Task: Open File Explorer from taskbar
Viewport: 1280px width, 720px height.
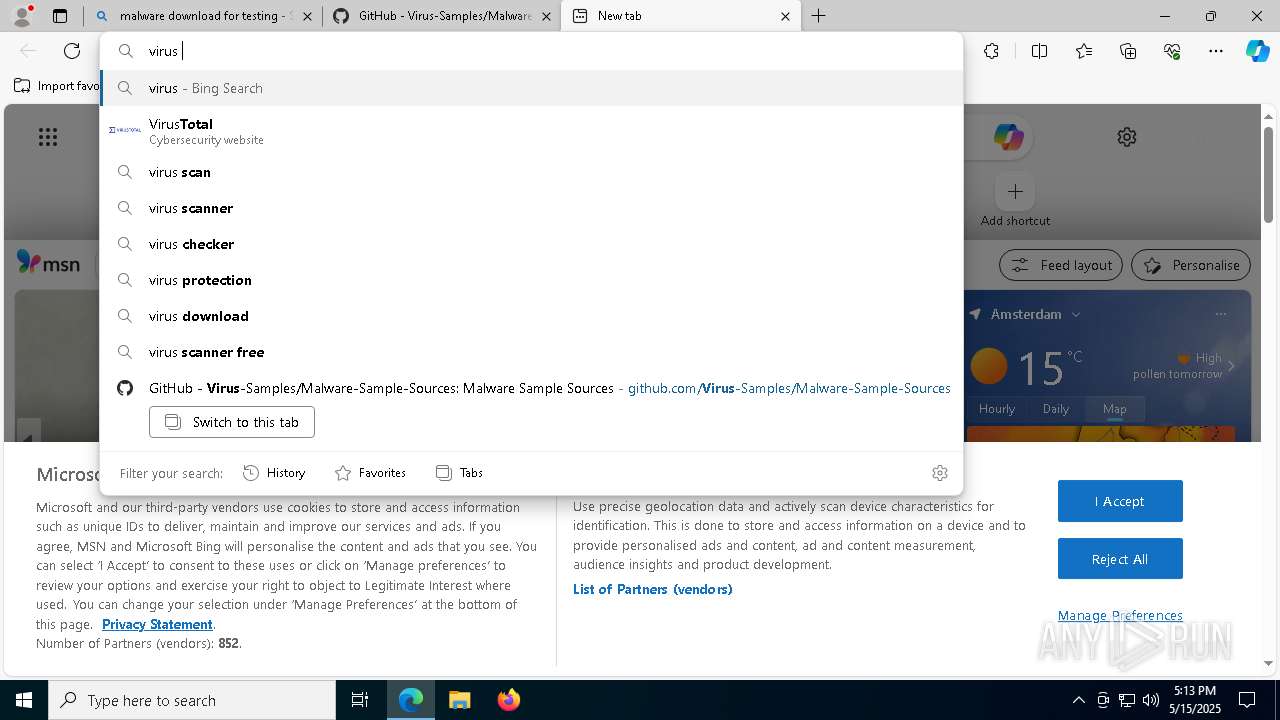Action: pyautogui.click(x=459, y=700)
